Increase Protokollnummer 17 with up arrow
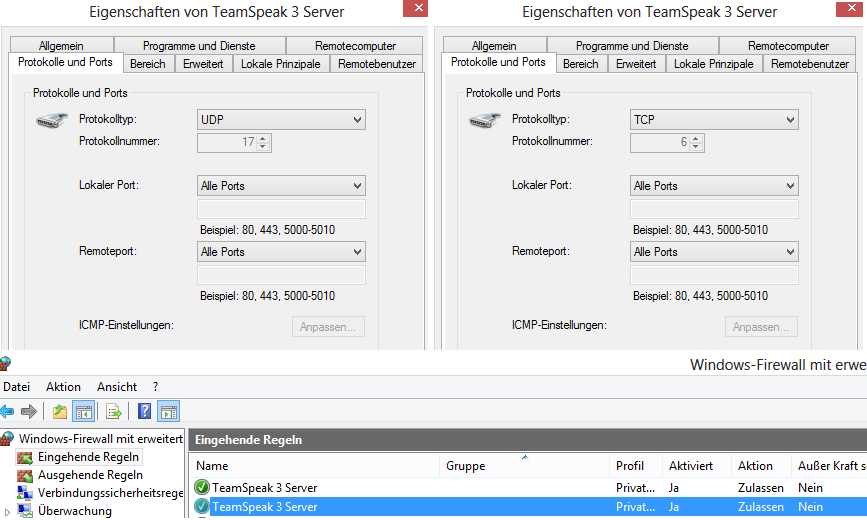867x520 pixels. (263, 138)
